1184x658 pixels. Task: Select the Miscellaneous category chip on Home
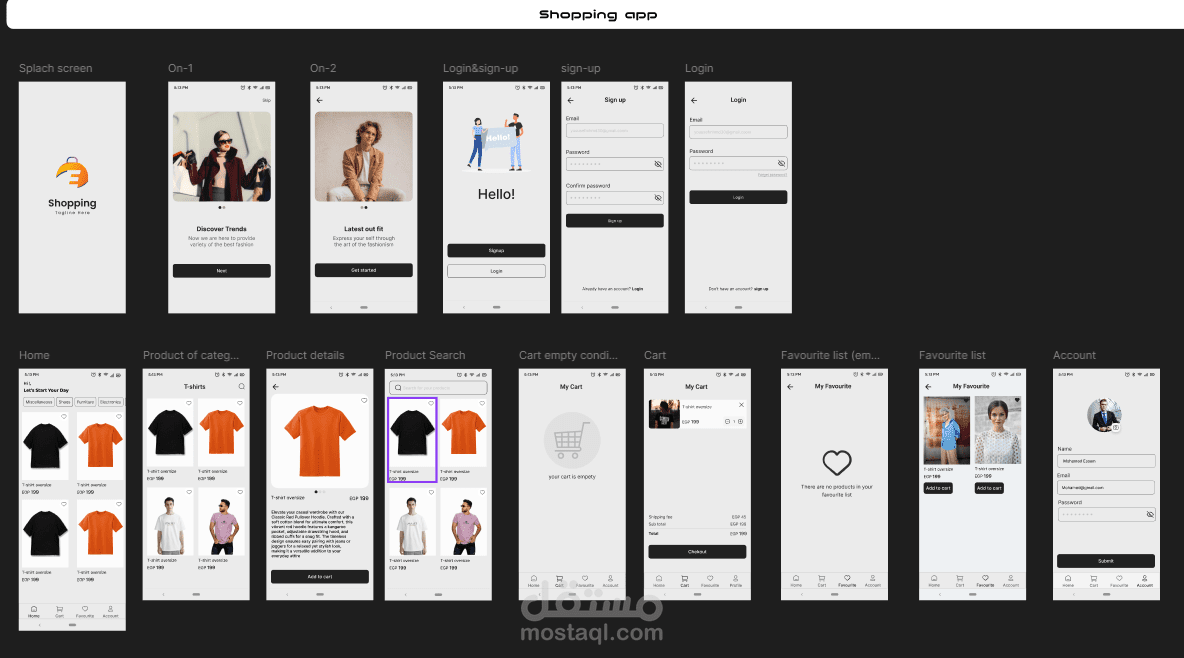[x=39, y=402]
